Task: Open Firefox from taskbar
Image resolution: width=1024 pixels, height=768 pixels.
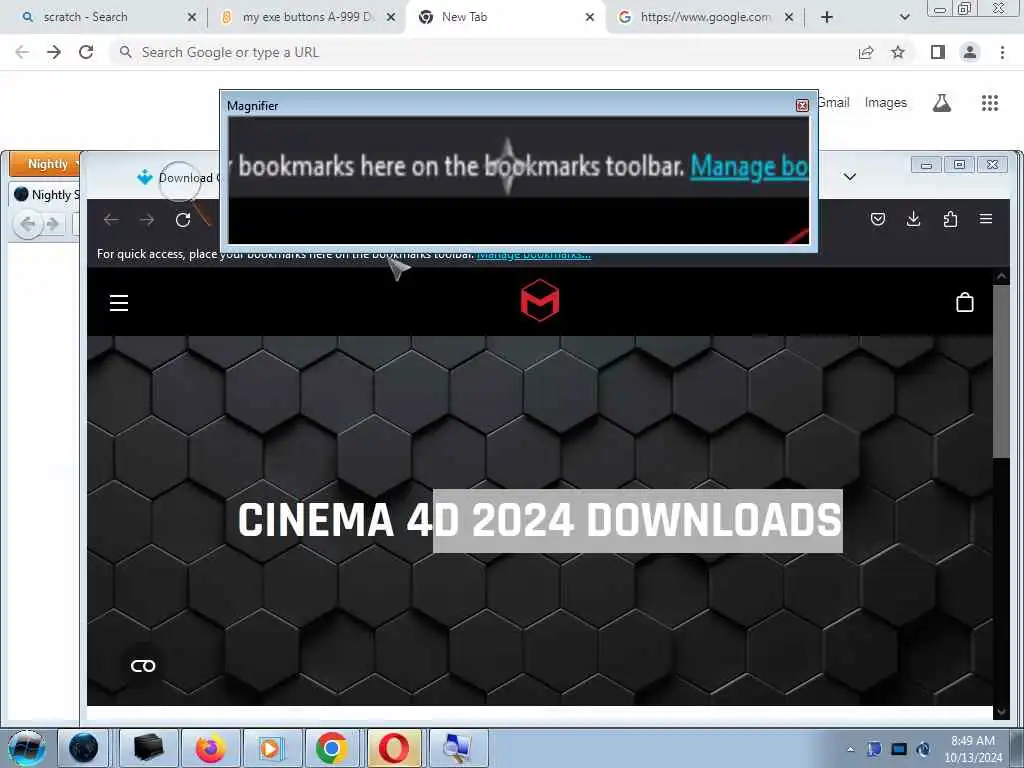Action: (210, 748)
